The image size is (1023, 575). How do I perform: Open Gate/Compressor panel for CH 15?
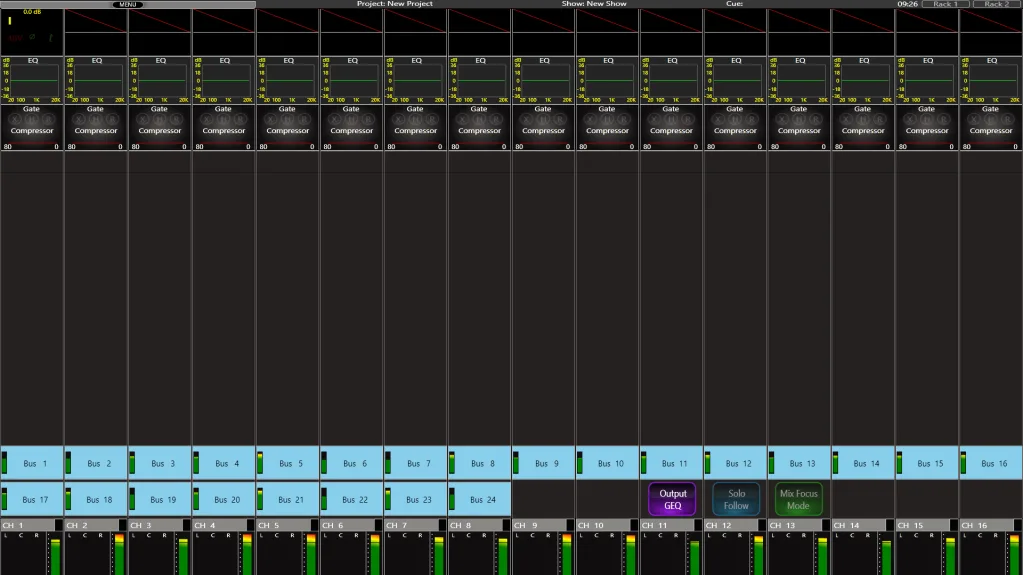[x=927, y=127]
